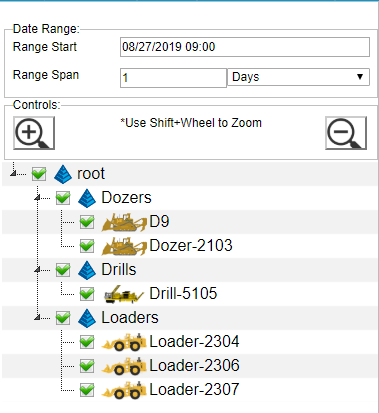Image resolution: width=379 pixels, height=413 pixels.
Task: Select the Loaders group label
Action: (x=130, y=318)
